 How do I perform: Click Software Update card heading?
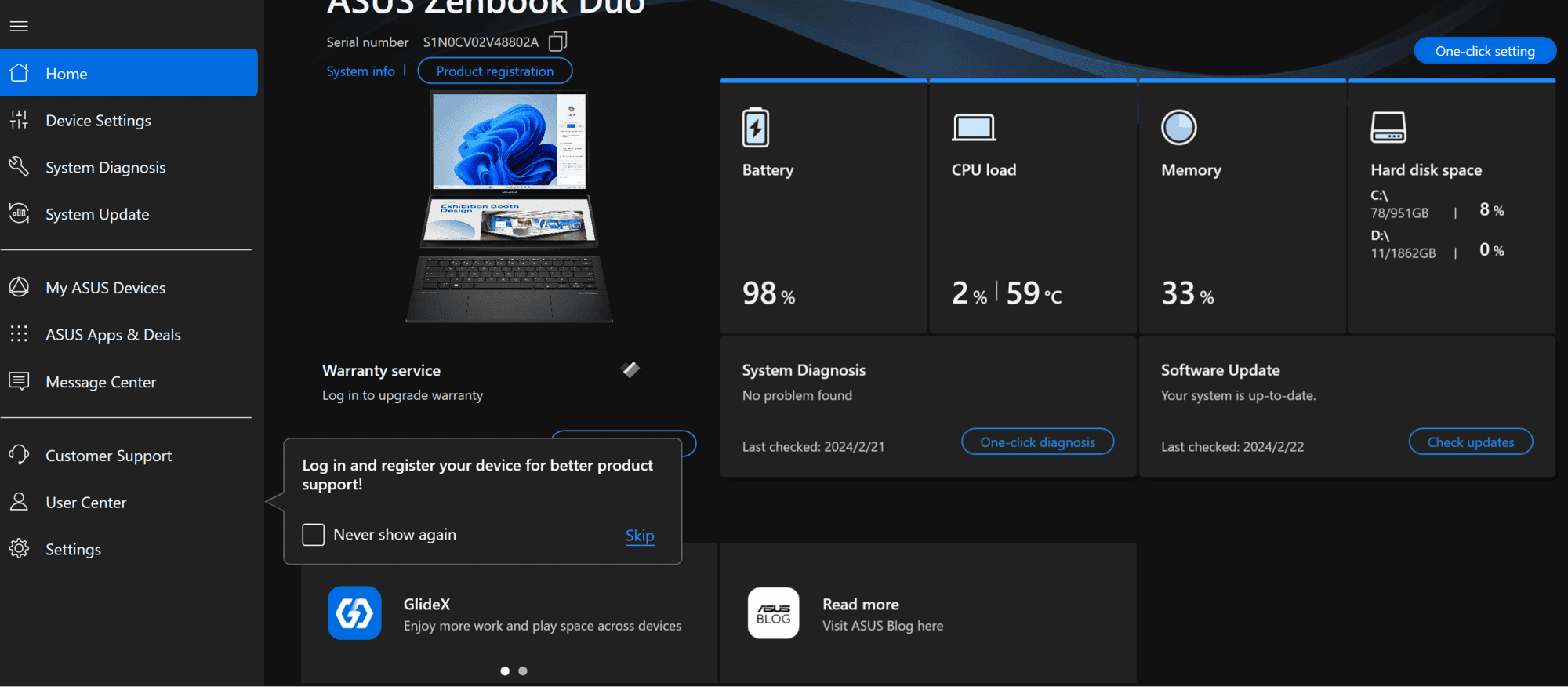pyautogui.click(x=1220, y=370)
